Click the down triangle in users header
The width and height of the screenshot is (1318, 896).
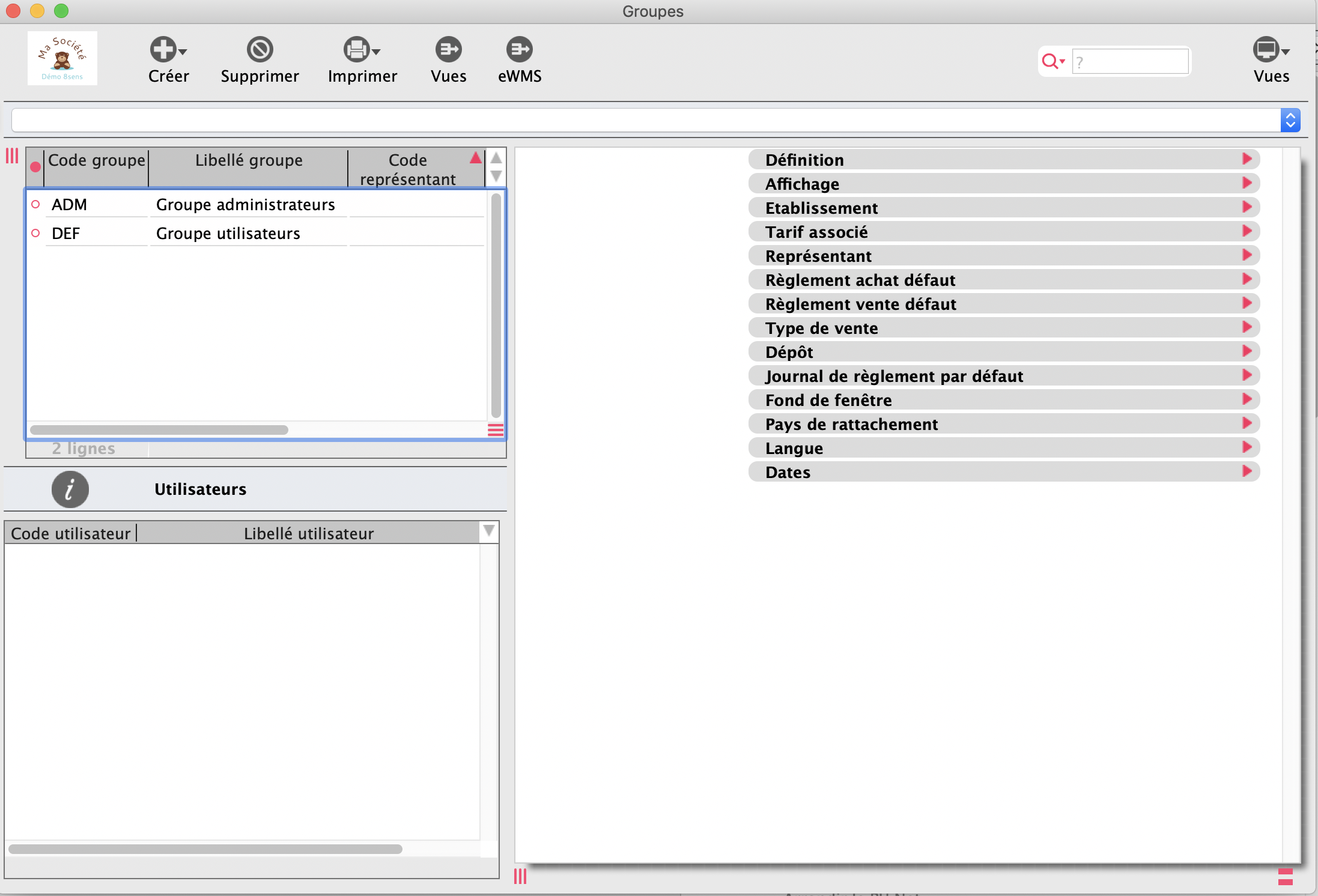pos(489,531)
